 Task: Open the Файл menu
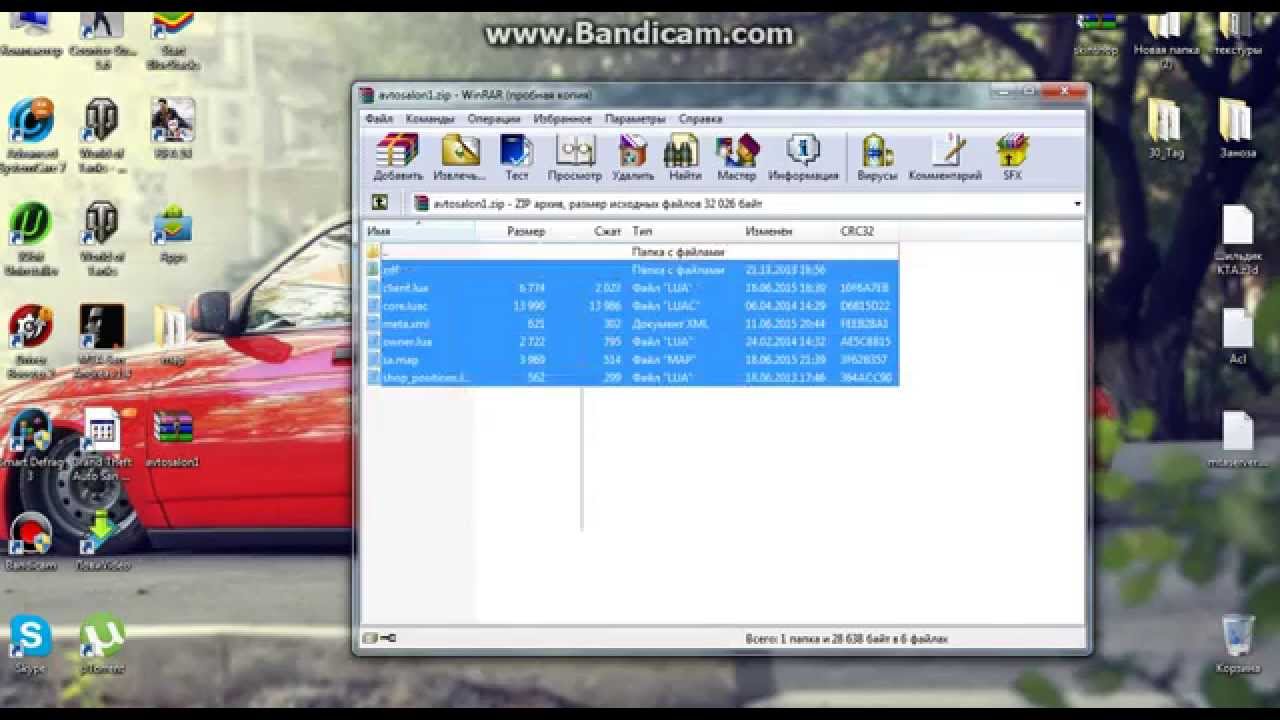(379, 119)
